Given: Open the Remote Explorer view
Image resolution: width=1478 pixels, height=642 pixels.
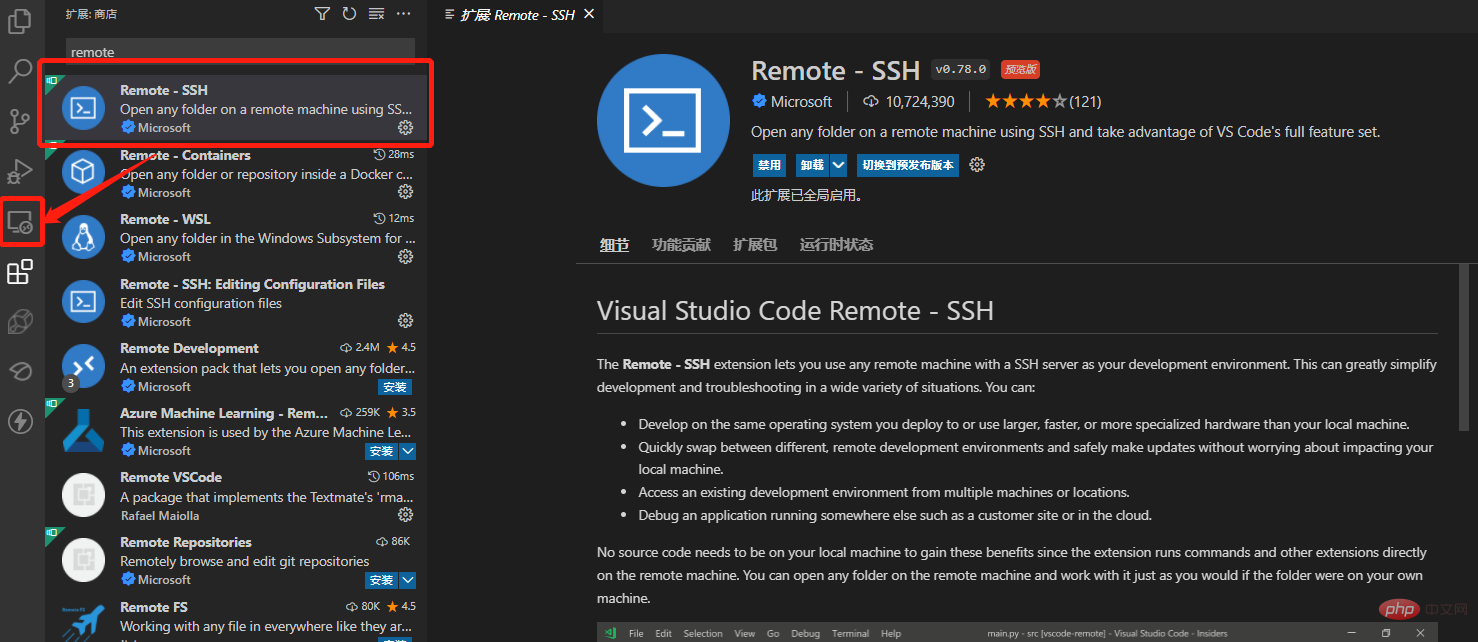Looking at the screenshot, I should click(x=20, y=221).
